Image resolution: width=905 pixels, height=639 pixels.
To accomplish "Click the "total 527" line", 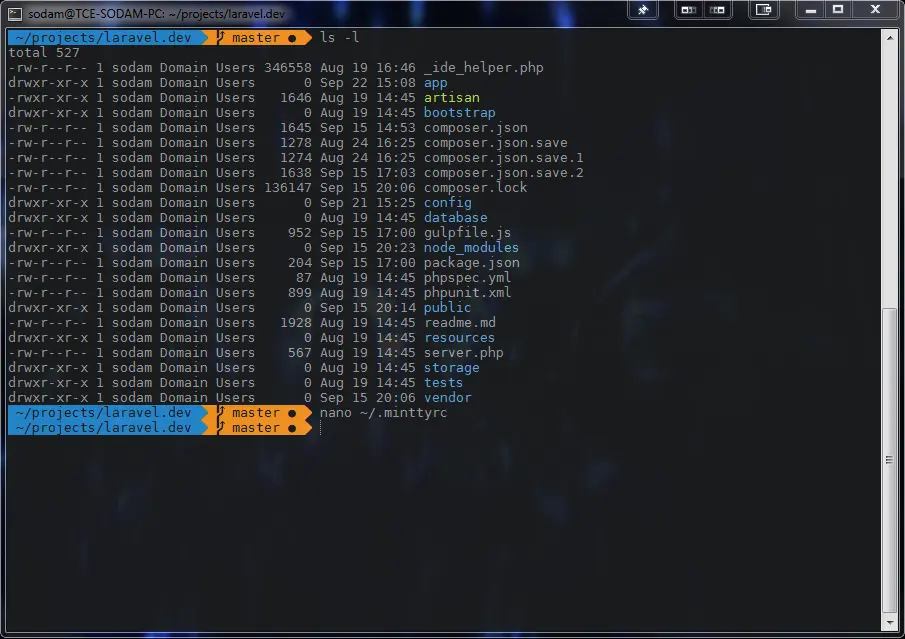I will click(x=44, y=53).
